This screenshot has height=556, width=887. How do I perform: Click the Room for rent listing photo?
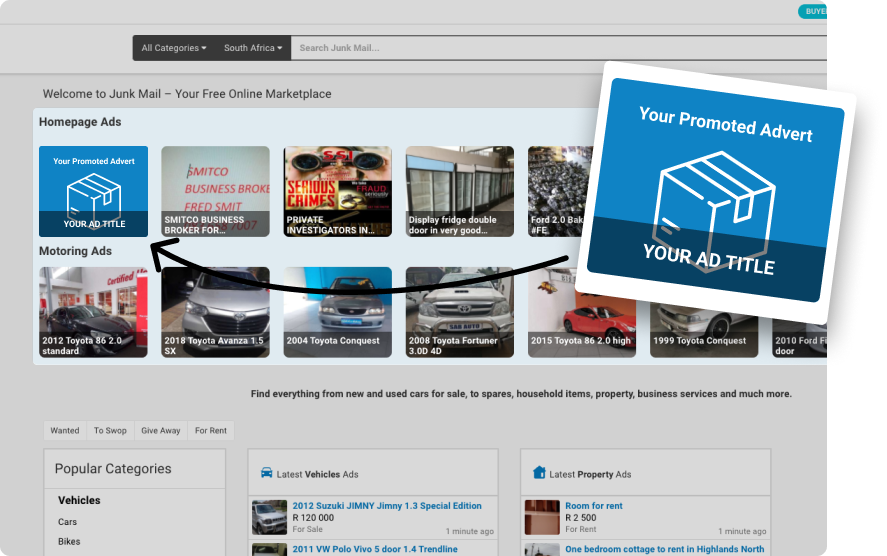tap(542, 517)
